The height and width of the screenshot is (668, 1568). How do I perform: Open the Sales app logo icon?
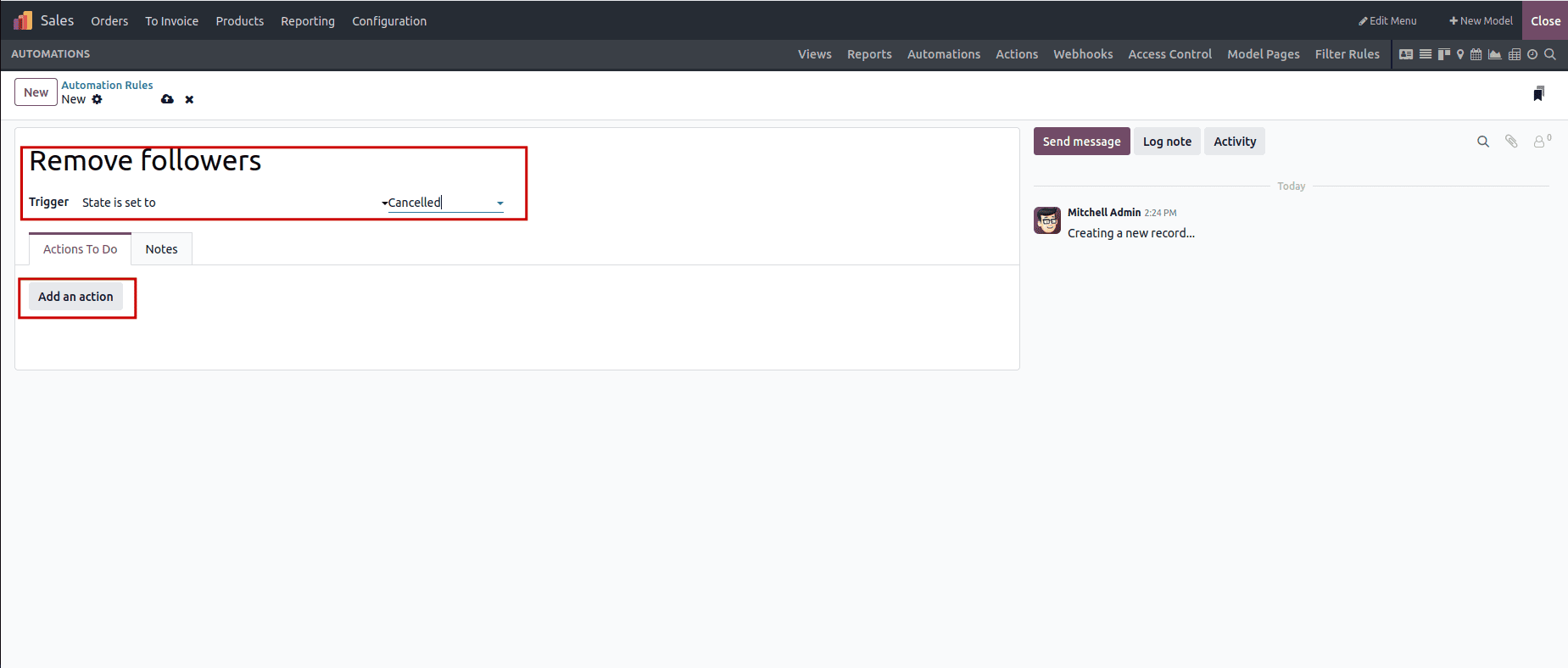coord(23,20)
